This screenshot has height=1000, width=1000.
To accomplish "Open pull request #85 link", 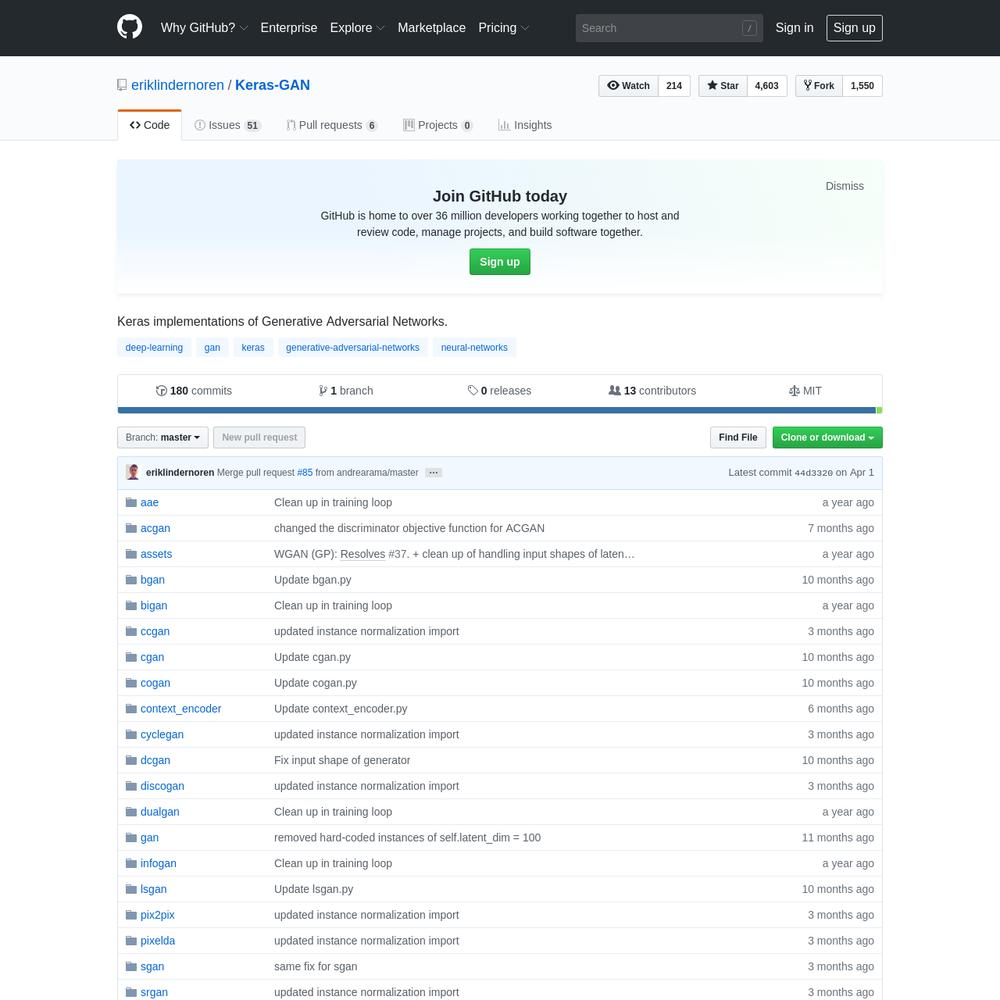I will [x=305, y=473].
